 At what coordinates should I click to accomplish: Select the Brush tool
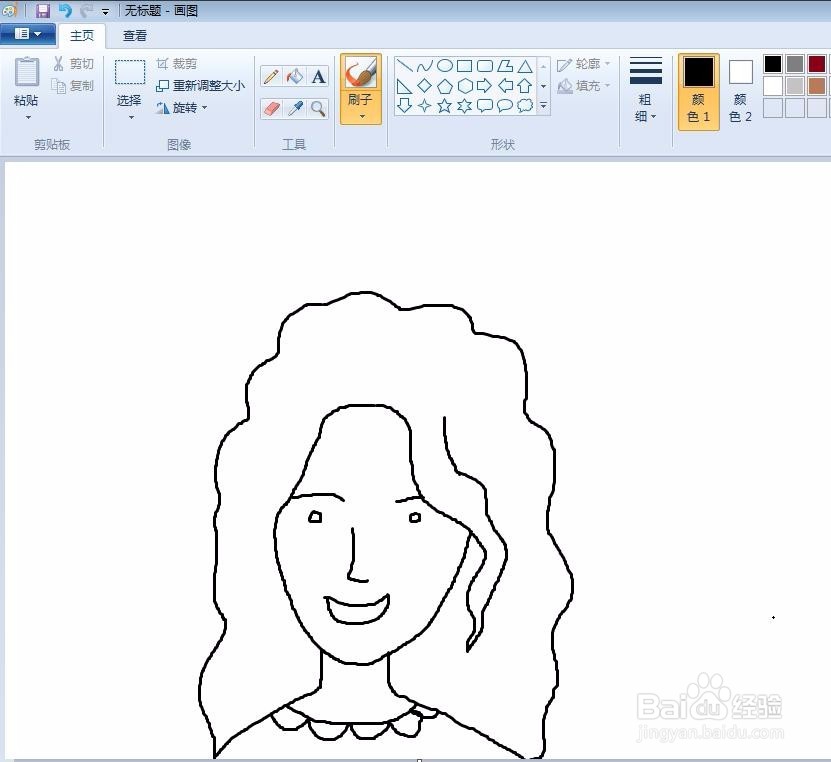362,75
